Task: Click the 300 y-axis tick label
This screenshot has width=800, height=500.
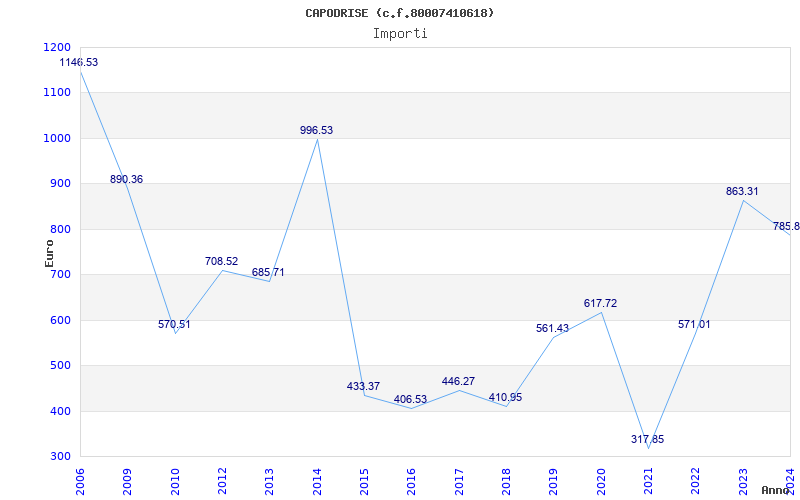Action: click(60, 457)
